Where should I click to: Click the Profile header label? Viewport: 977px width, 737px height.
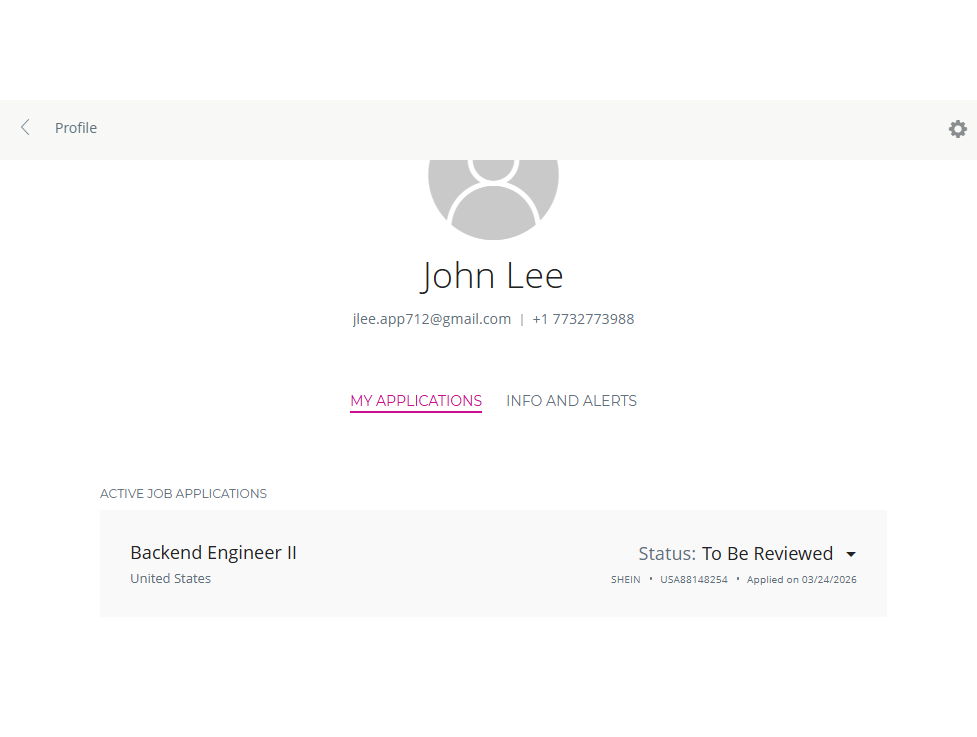tap(76, 128)
